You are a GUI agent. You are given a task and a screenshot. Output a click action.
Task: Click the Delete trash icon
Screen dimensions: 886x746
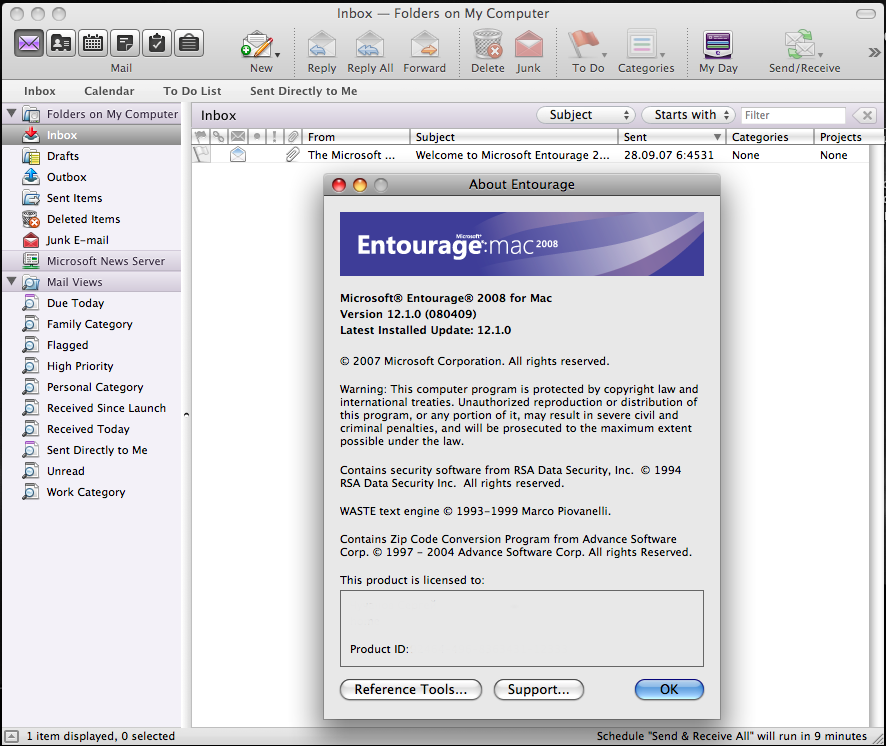(x=487, y=45)
